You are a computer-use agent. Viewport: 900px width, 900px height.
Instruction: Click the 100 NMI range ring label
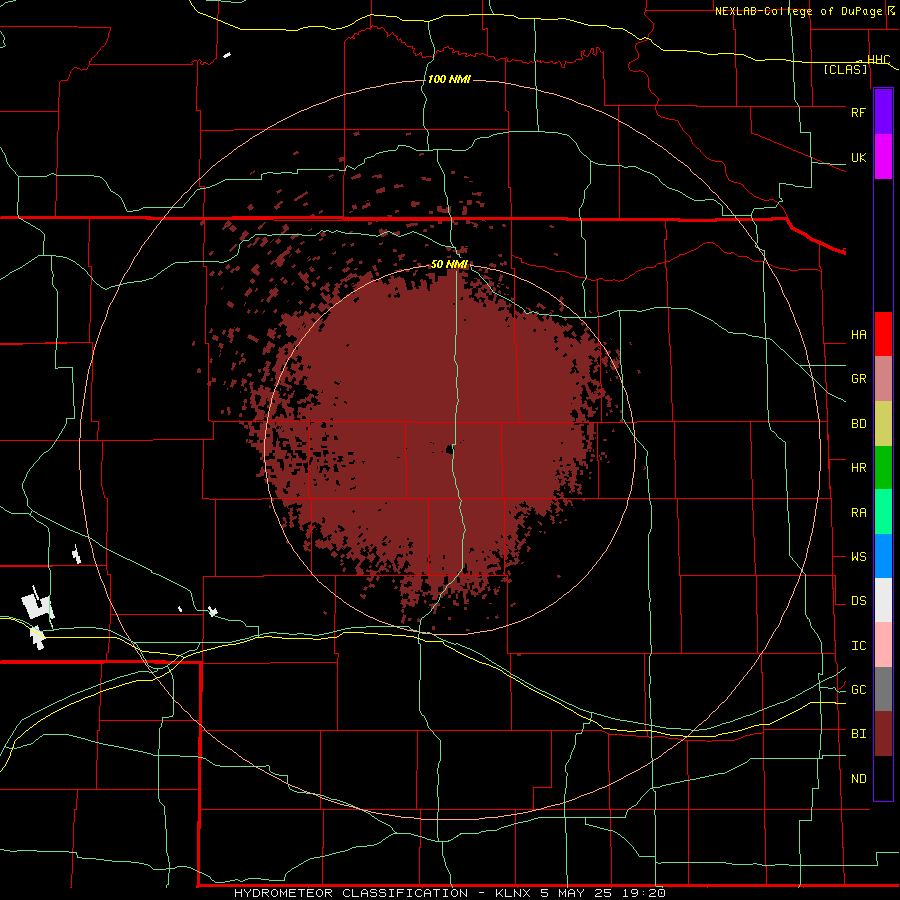click(x=449, y=79)
